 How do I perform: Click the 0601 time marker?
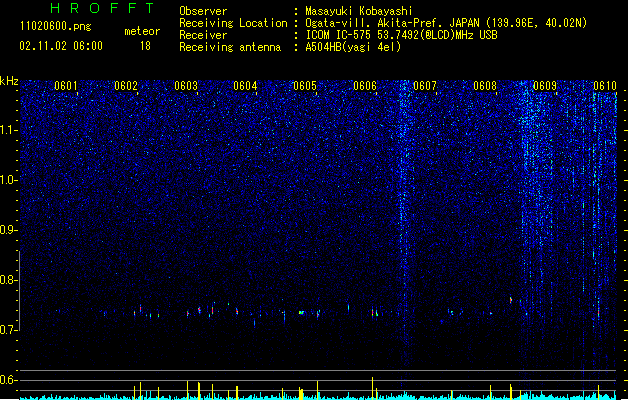pyautogui.click(x=65, y=86)
